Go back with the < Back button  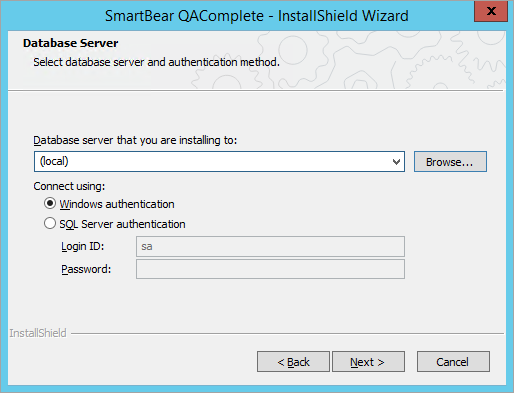293,361
